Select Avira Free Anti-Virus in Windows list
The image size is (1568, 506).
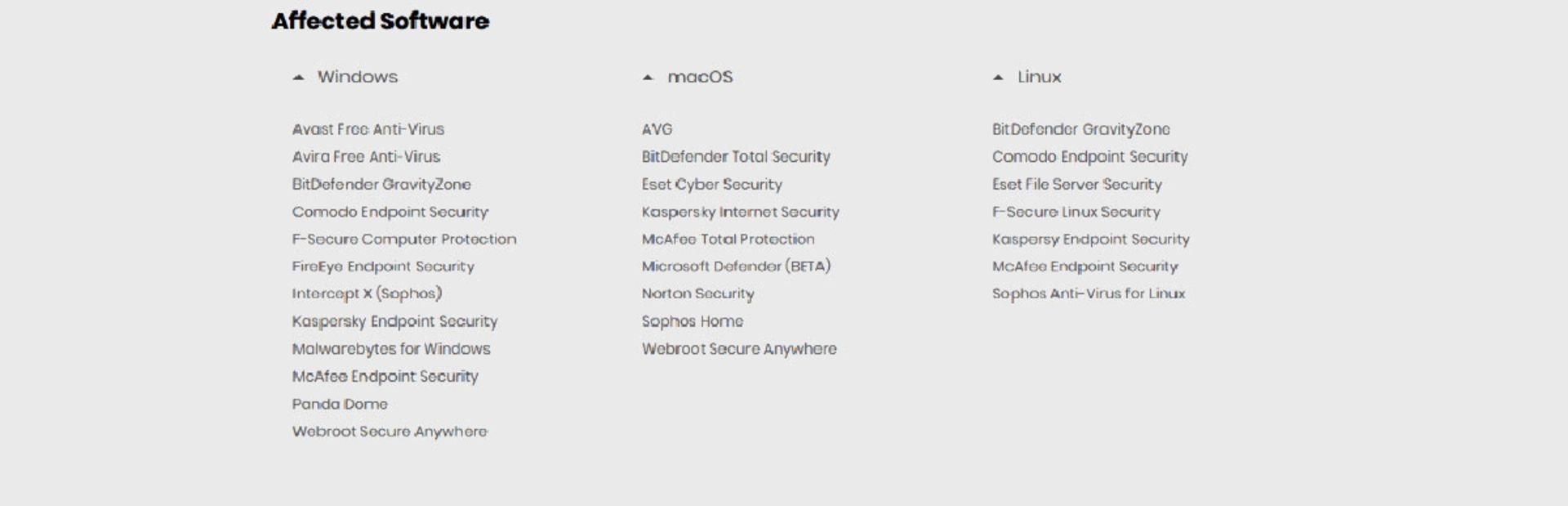(x=366, y=157)
